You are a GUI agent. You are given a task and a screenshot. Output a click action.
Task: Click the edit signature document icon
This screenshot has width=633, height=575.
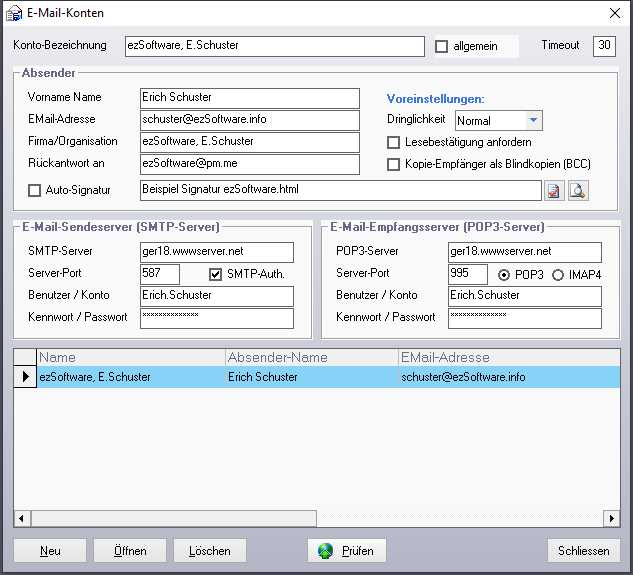(555, 190)
